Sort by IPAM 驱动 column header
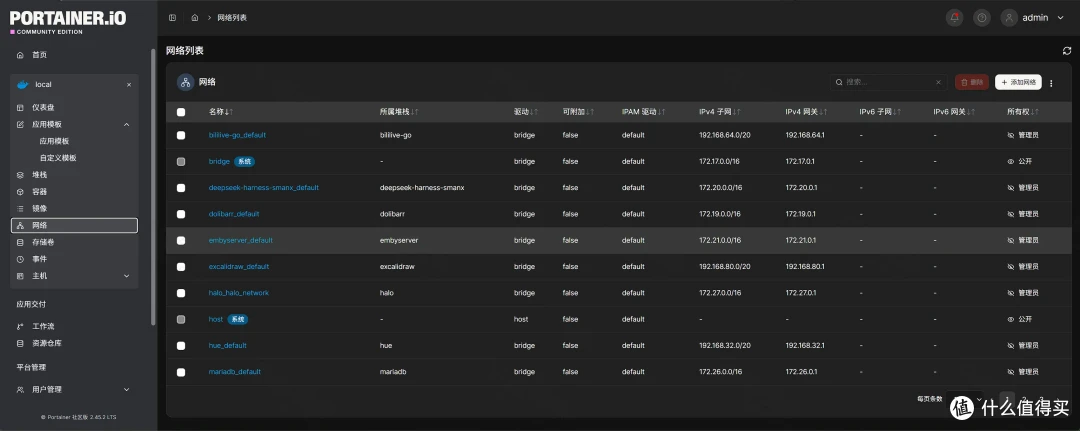 click(x=643, y=112)
